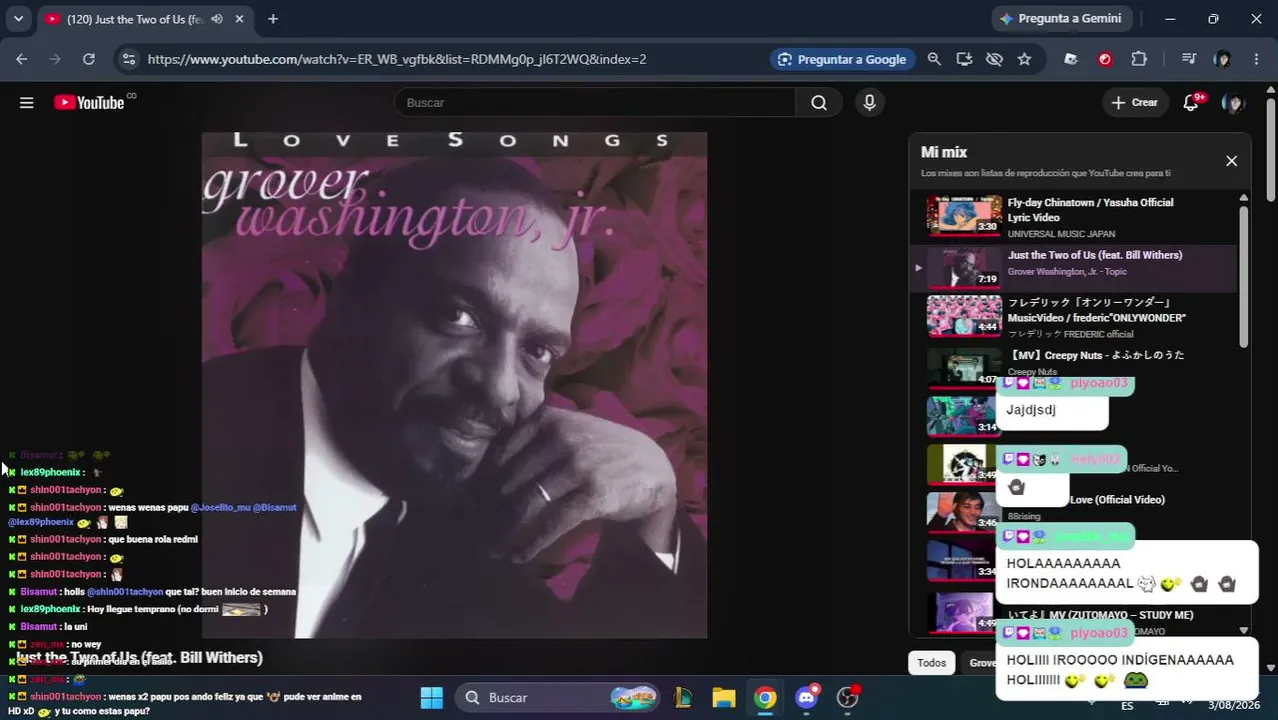The width and height of the screenshot is (1278, 720).
Task: Close the Mi mix playlist panel
Action: click(1231, 161)
